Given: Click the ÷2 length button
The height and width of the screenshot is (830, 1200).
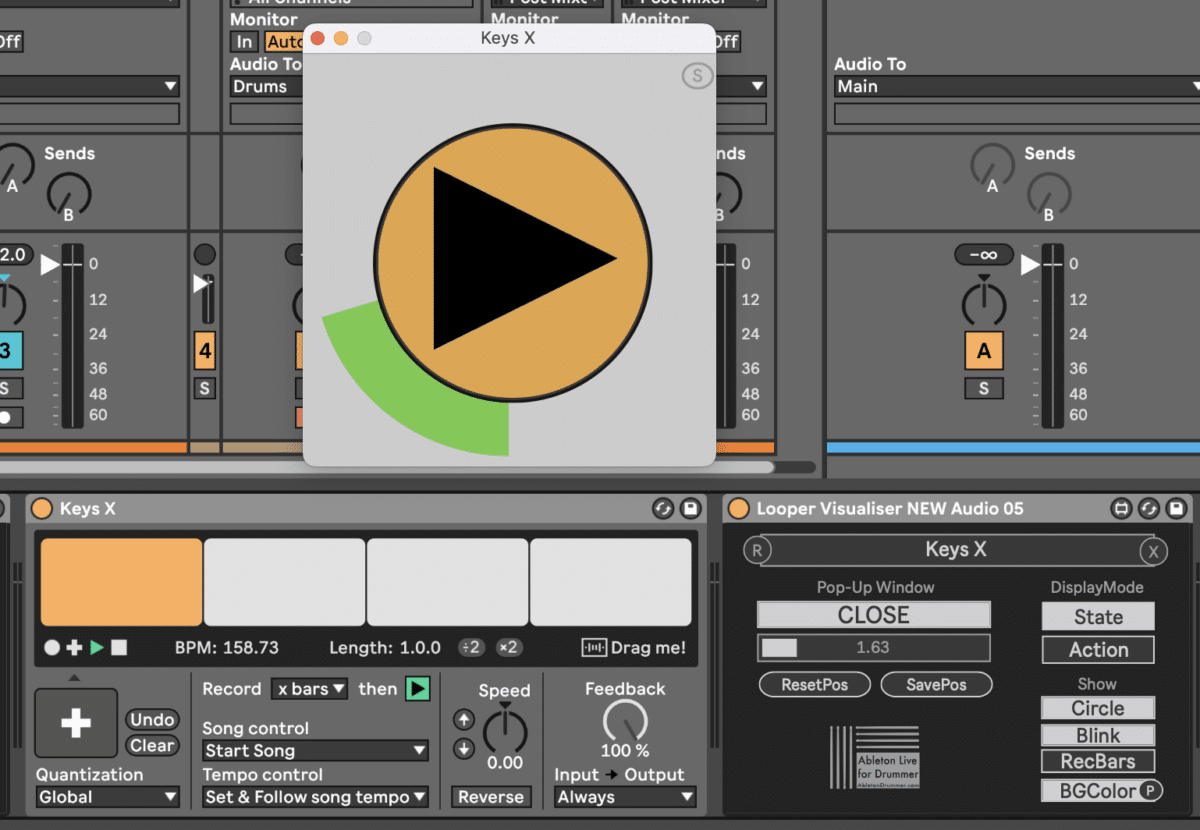Looking at the screenshot, I should coord(470,647).
